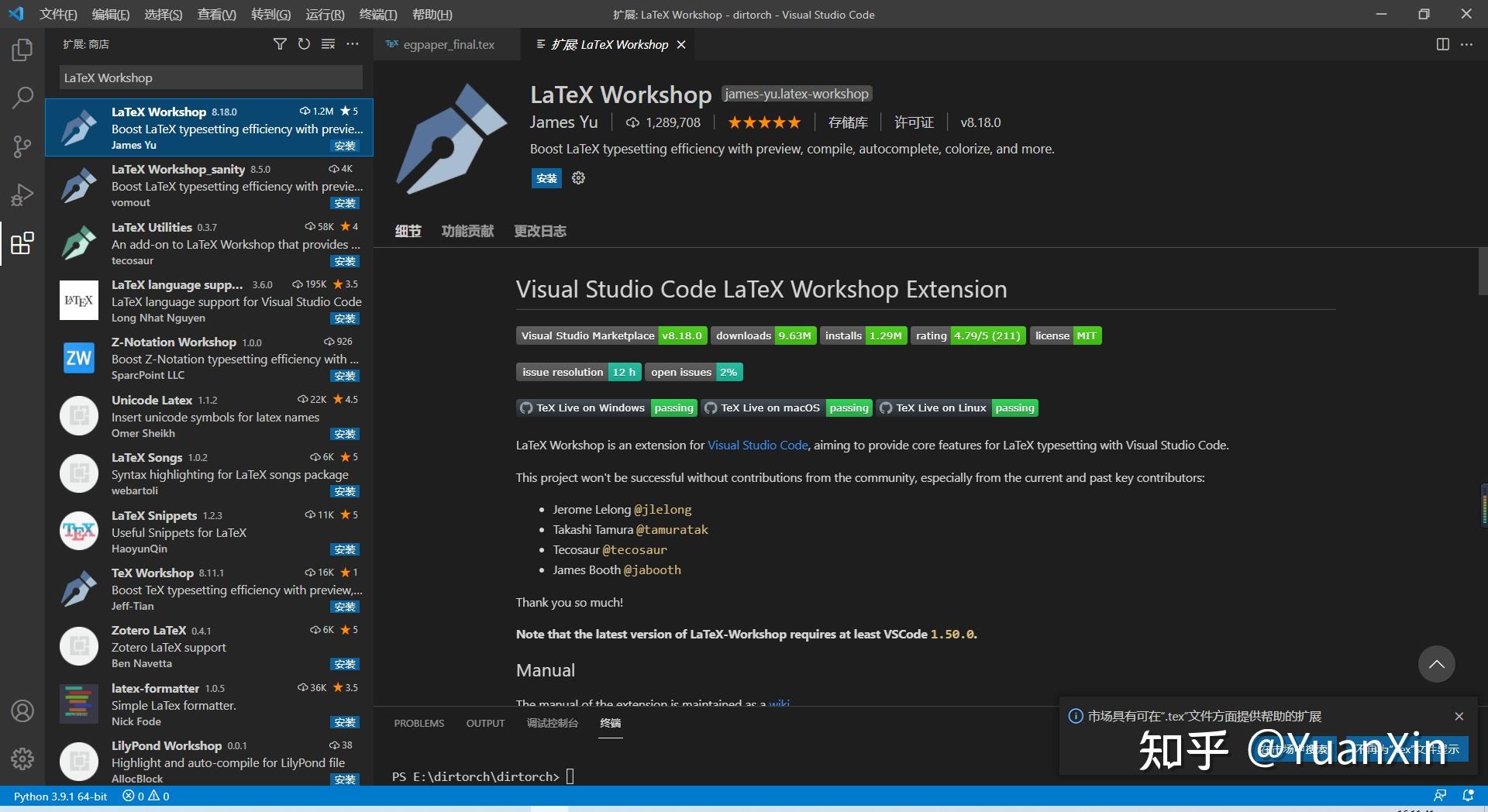
Task: Open the Explorer view in the activity bar
Action: coord(22,49)
